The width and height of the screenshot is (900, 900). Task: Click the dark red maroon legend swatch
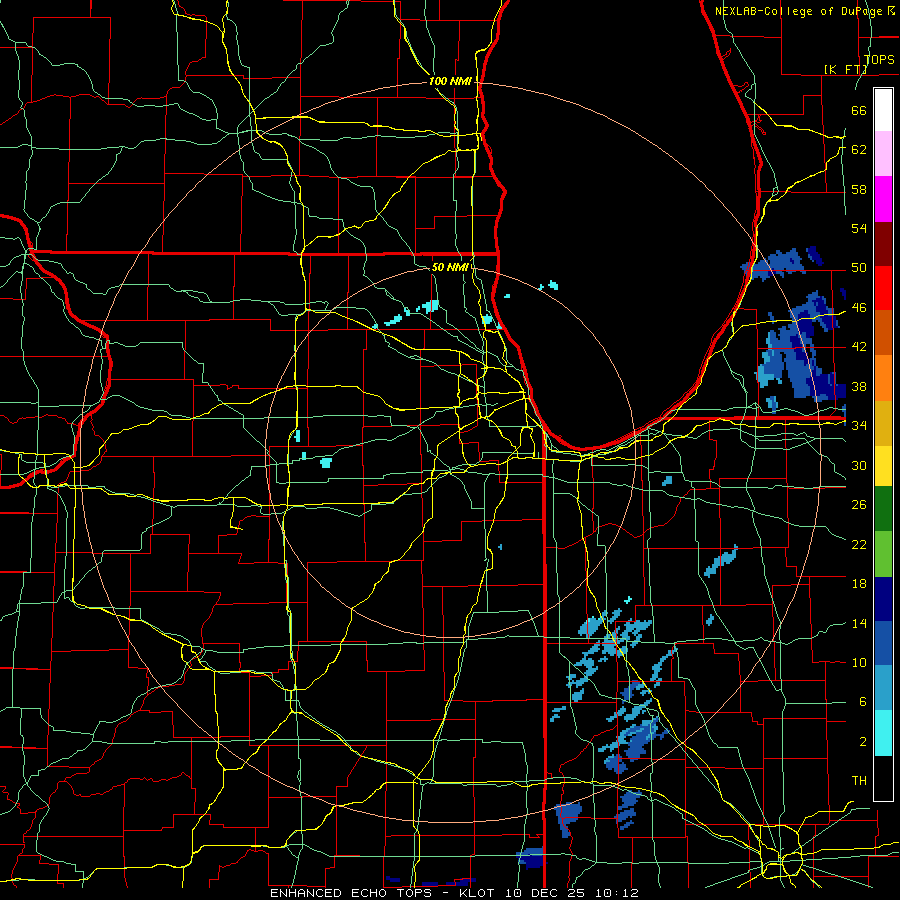tap(883, 243)
